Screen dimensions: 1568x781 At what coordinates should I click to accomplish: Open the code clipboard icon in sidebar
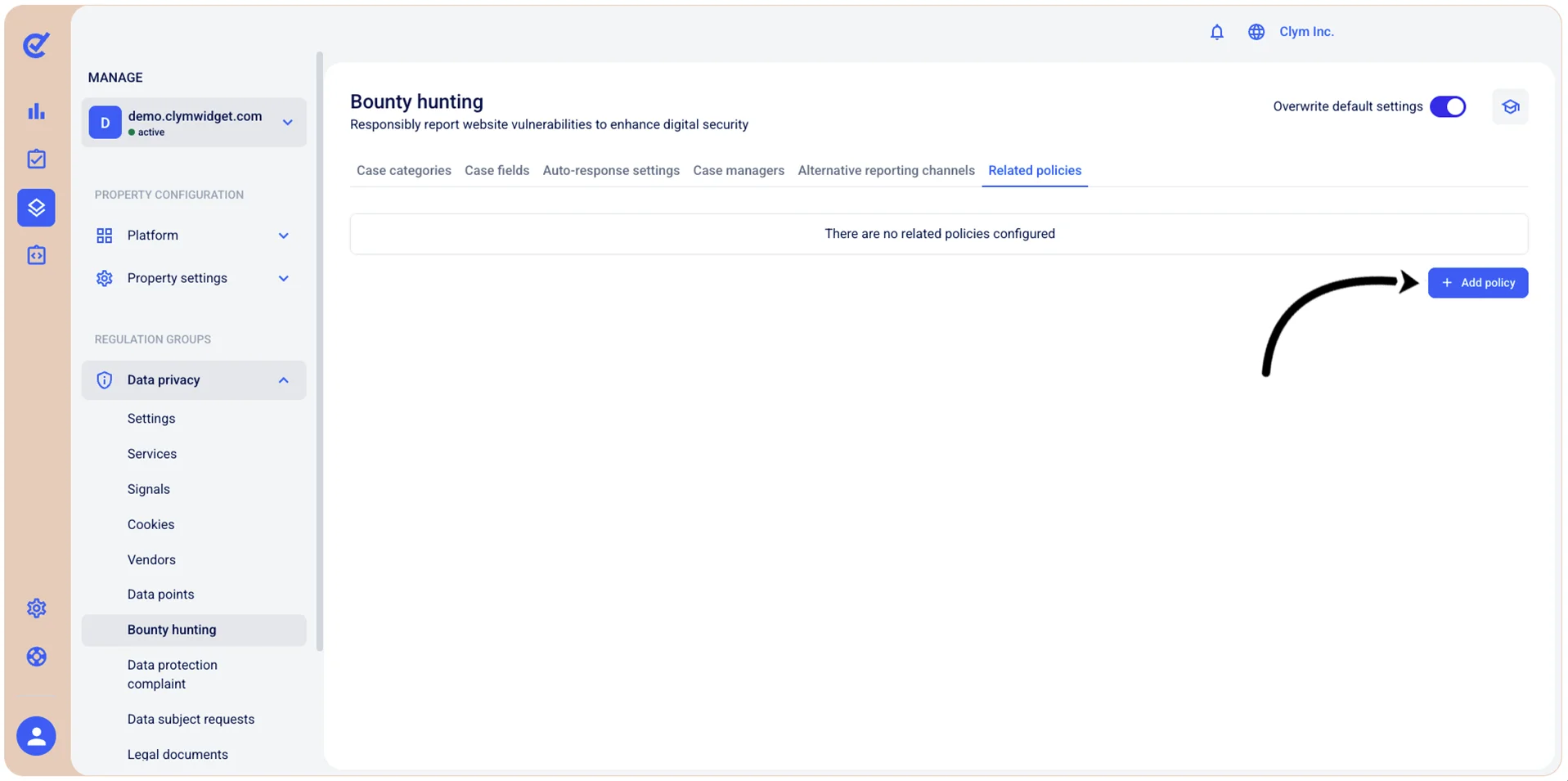(x=36, y=255)
